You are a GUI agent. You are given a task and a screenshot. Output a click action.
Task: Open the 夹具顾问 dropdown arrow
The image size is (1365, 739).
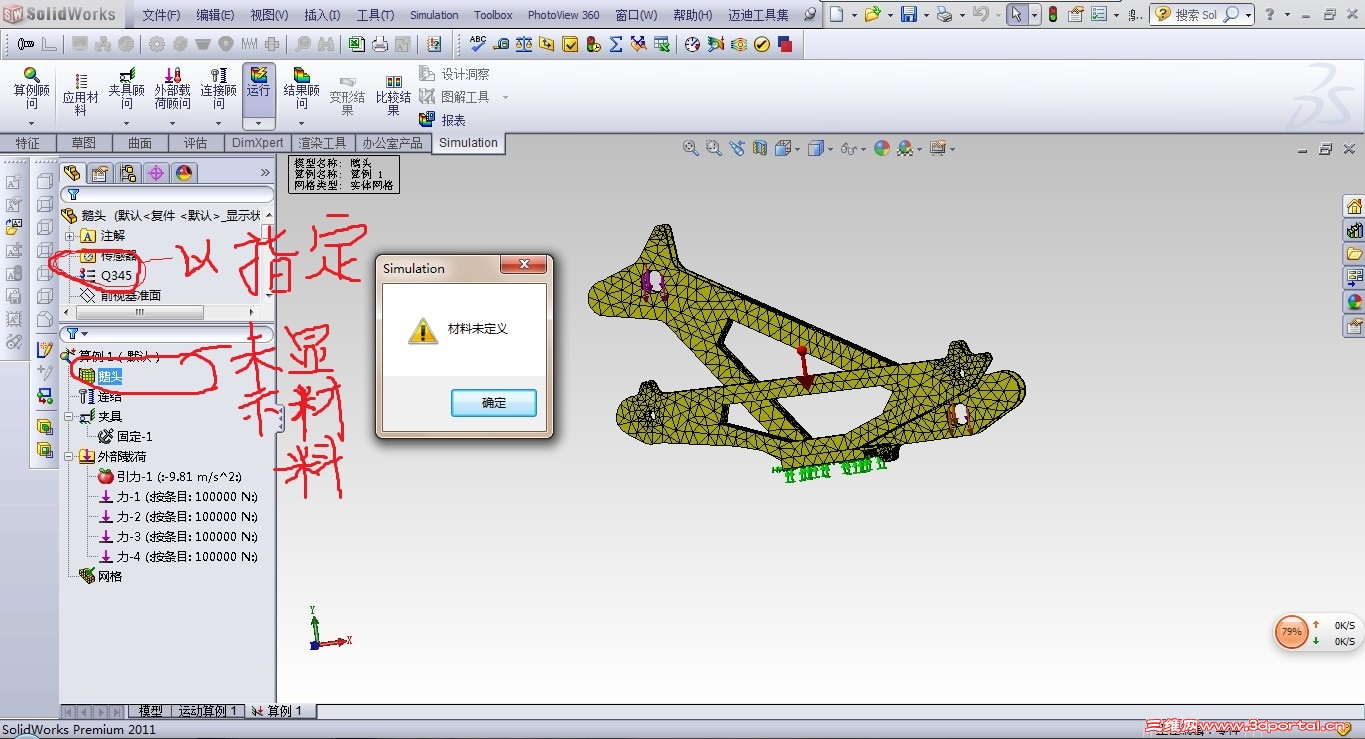tap(126, 124)
